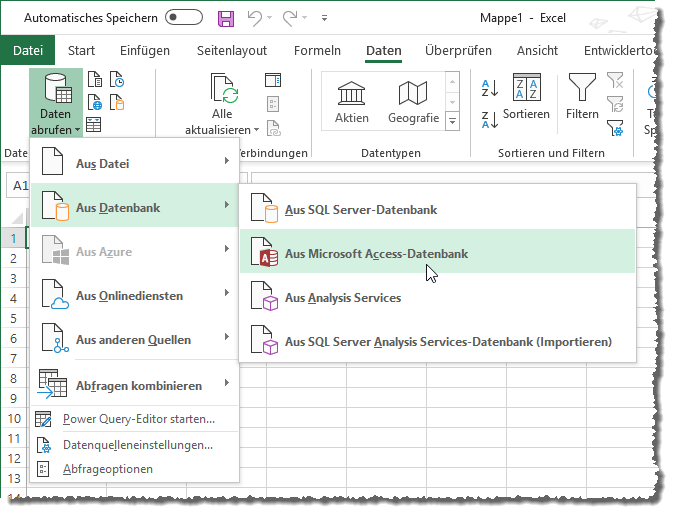
Task: Switch to the Überprüfen tab
Action: coord(458,50)
